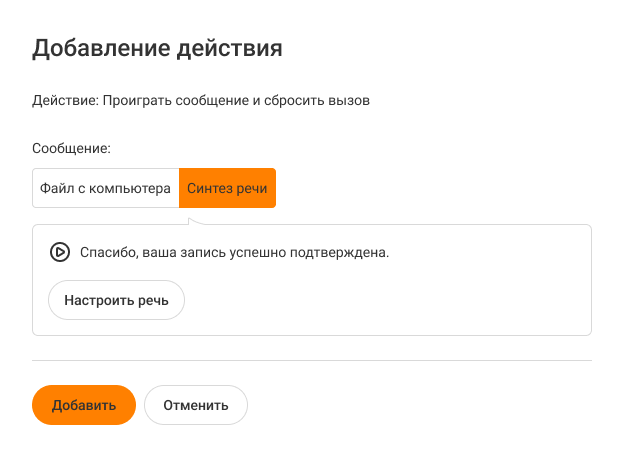The image size is (624, 457).
Task: Click the message text starting with Спасибо
Action: coord(234,252)
